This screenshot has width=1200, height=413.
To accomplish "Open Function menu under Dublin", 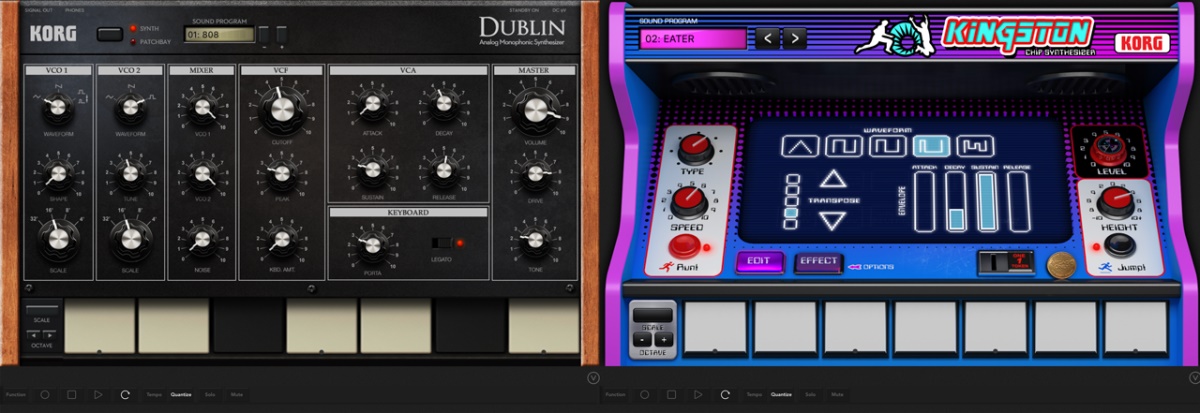I will coord(15,395).
